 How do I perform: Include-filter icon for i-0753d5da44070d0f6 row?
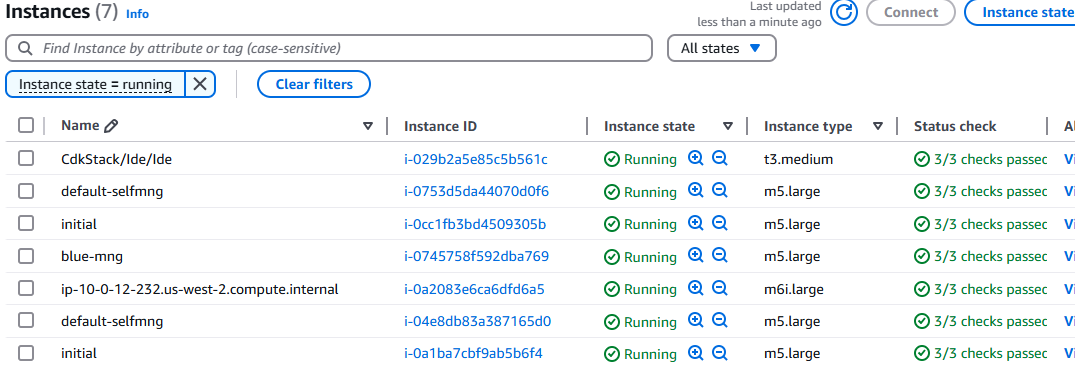(696, 191)
